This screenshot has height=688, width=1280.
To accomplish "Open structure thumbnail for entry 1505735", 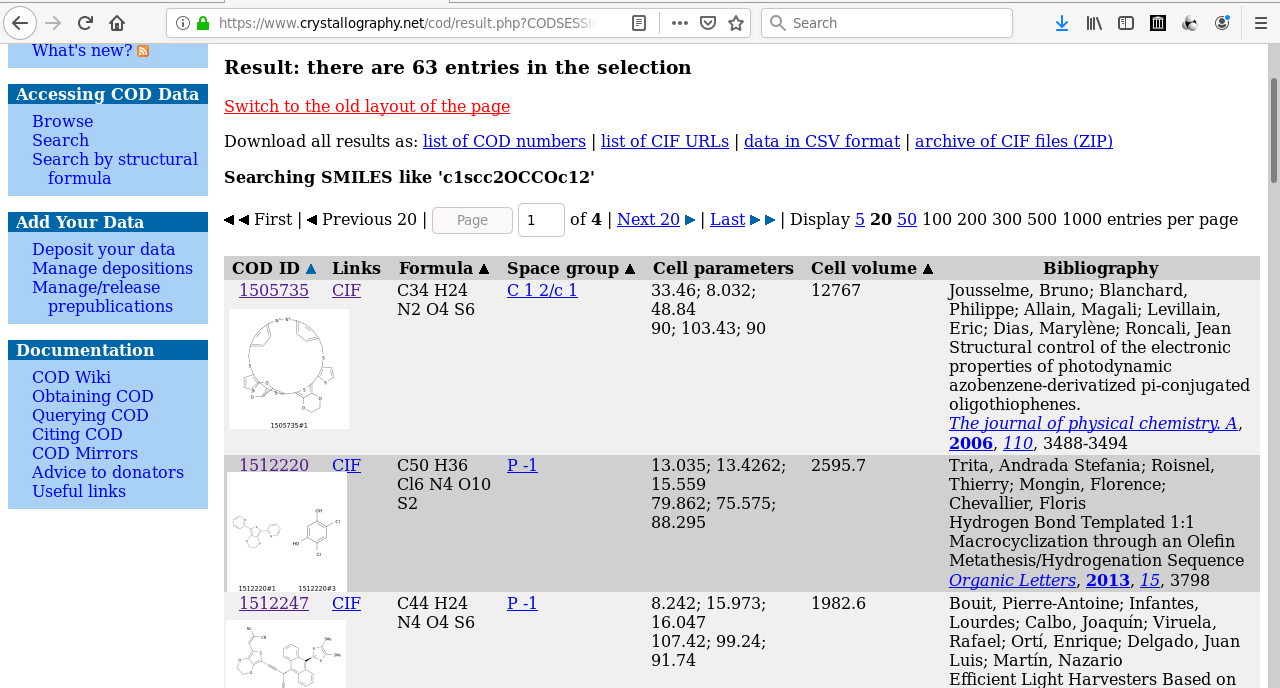I will [x=288, y=369].
